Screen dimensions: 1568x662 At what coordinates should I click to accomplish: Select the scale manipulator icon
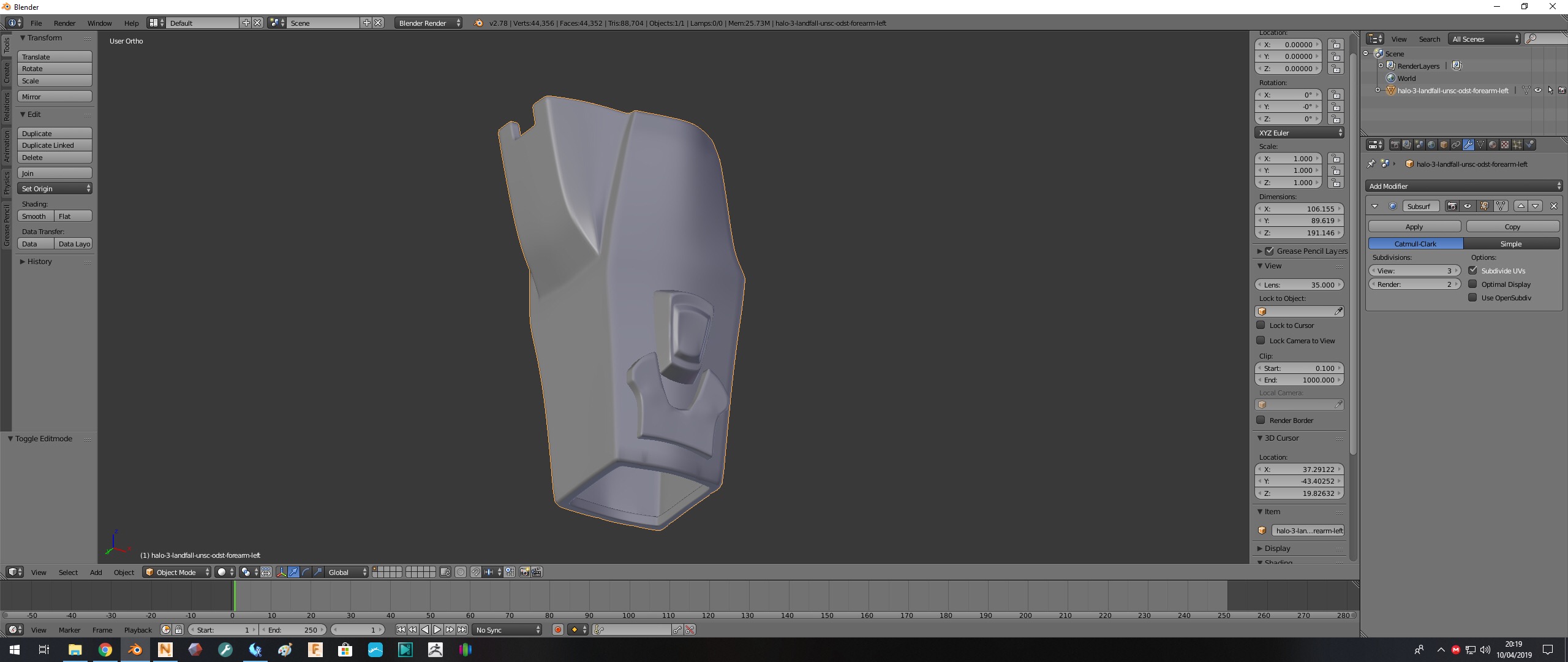(318, 572)
